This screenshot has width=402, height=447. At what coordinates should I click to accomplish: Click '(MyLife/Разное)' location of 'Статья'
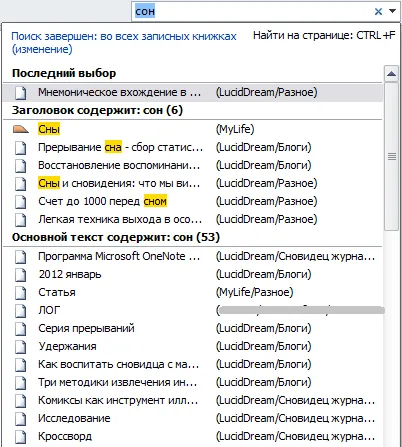pyautogui.click(x=255, y=293)
